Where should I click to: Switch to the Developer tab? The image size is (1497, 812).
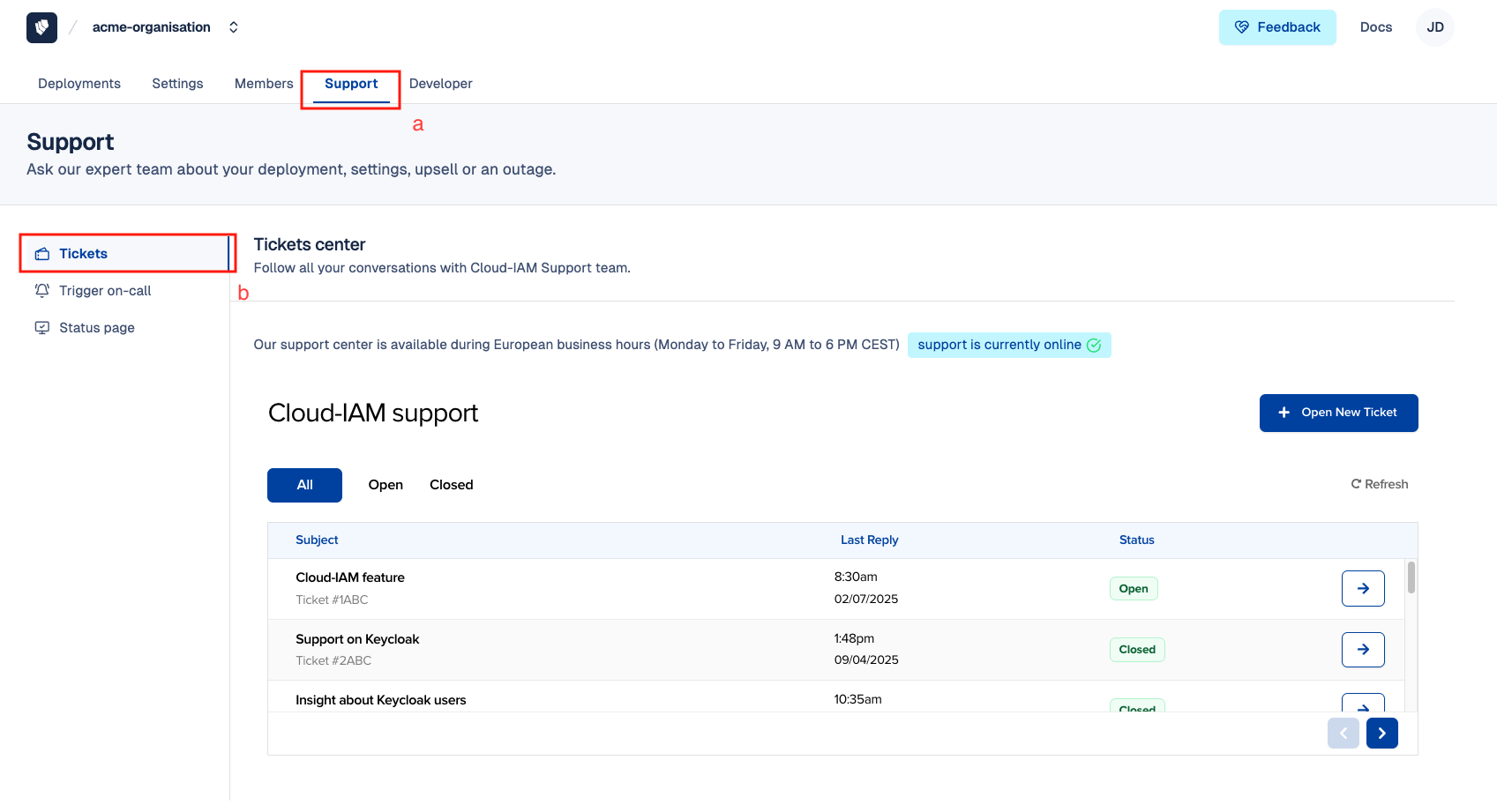(x=440, y=84)
